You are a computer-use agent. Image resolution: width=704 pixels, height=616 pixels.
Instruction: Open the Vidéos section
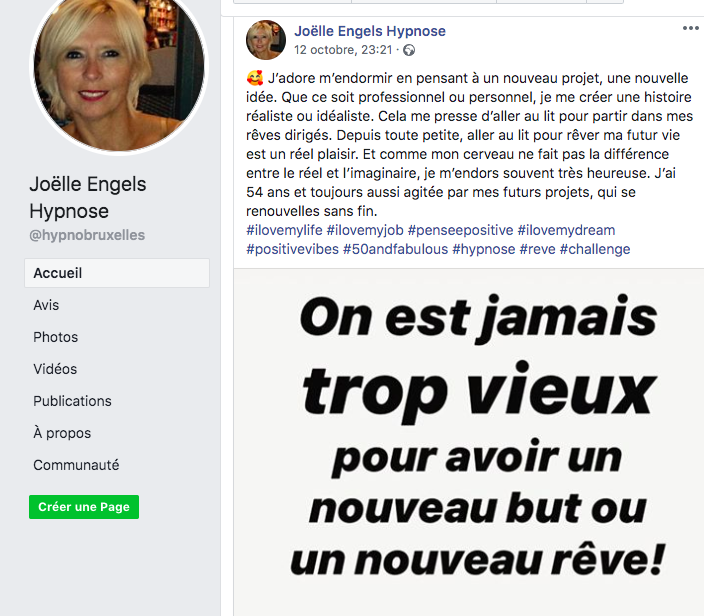55,369
